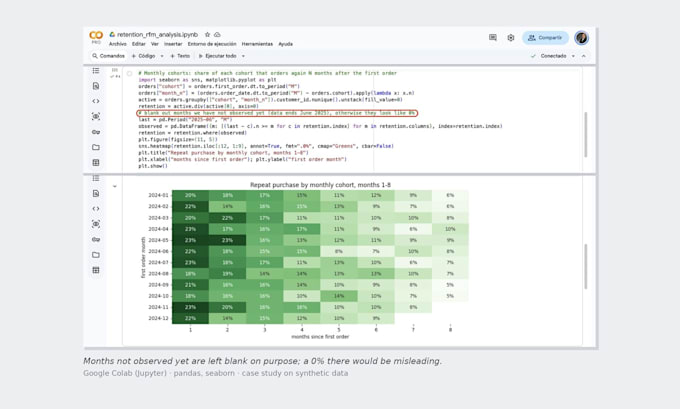Open Code snippets beside the heatmap output

coord(96,209)
